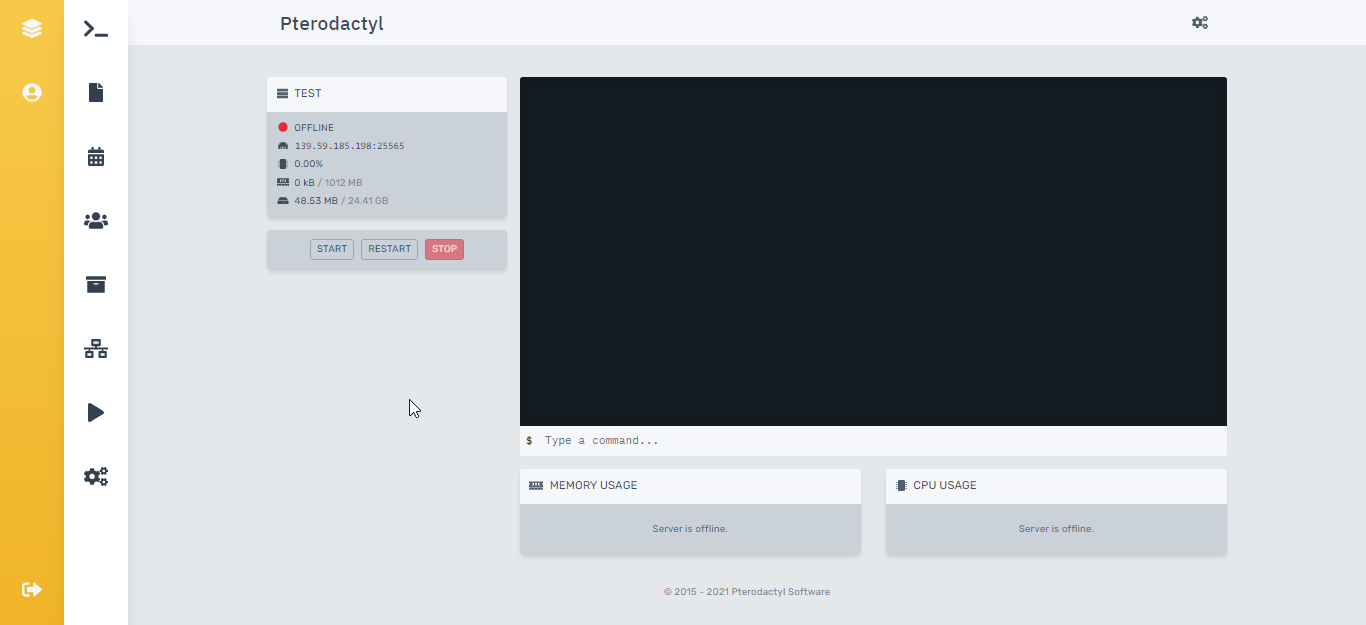Click the server address 139.59.185.198:25565
This screenshot has height=625, width=1366.
tap(349, 146)
